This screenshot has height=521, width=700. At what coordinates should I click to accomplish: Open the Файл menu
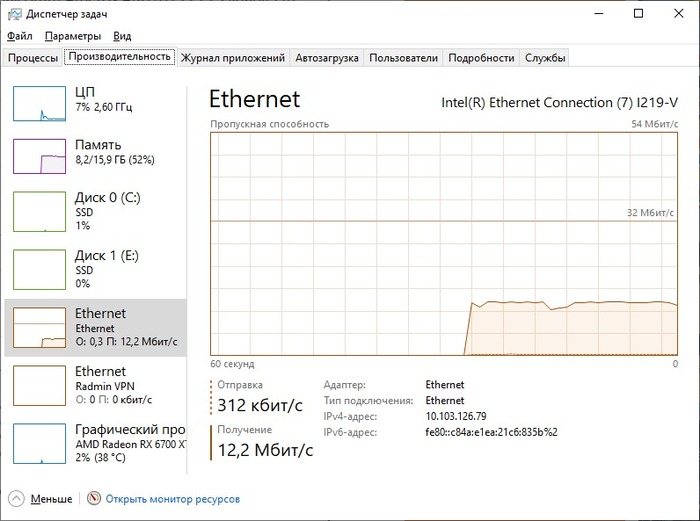pyautogui.click(x=19, y=36)
